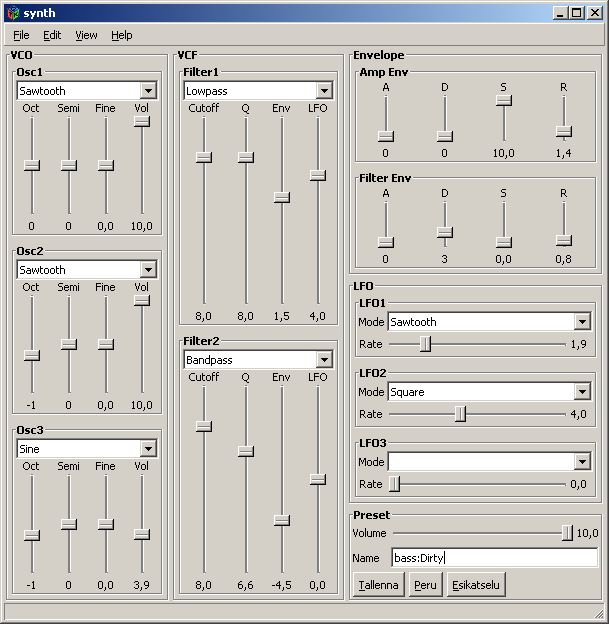This screenshot has height=624, width=609.
Task: Click the Filter2 Env value -4,5
Action: (281, 585)
